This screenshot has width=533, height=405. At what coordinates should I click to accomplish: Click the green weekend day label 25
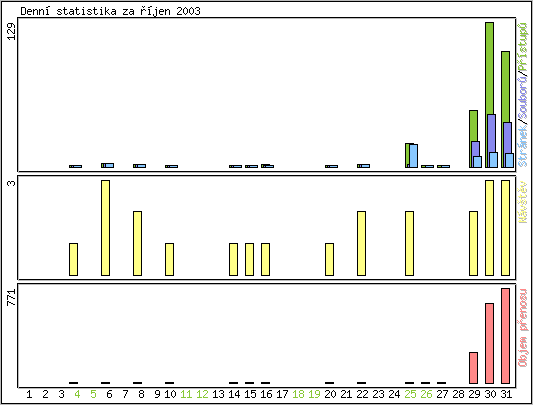coord(410,394)
